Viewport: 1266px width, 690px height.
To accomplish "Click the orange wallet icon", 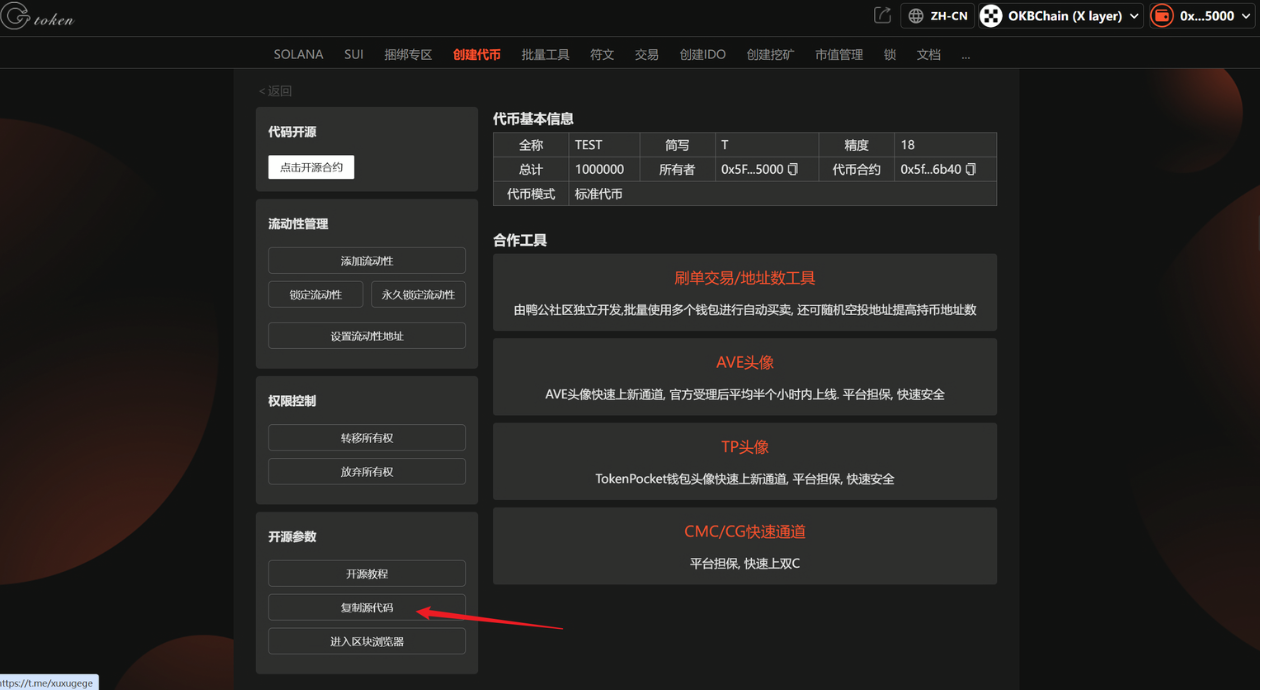I will pyautogui.click(x=1161, y=16).
